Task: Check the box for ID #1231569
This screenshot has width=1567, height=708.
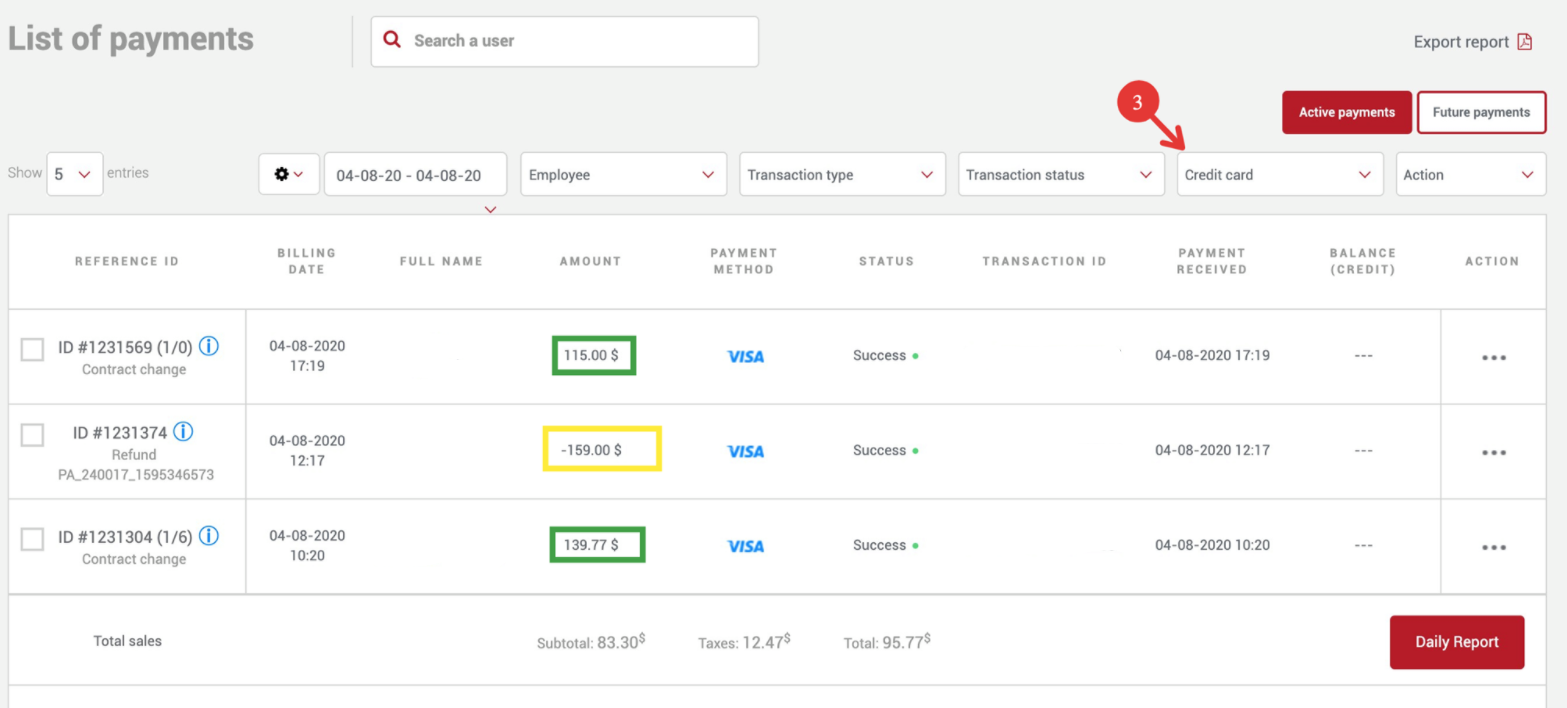Action: 33,349
